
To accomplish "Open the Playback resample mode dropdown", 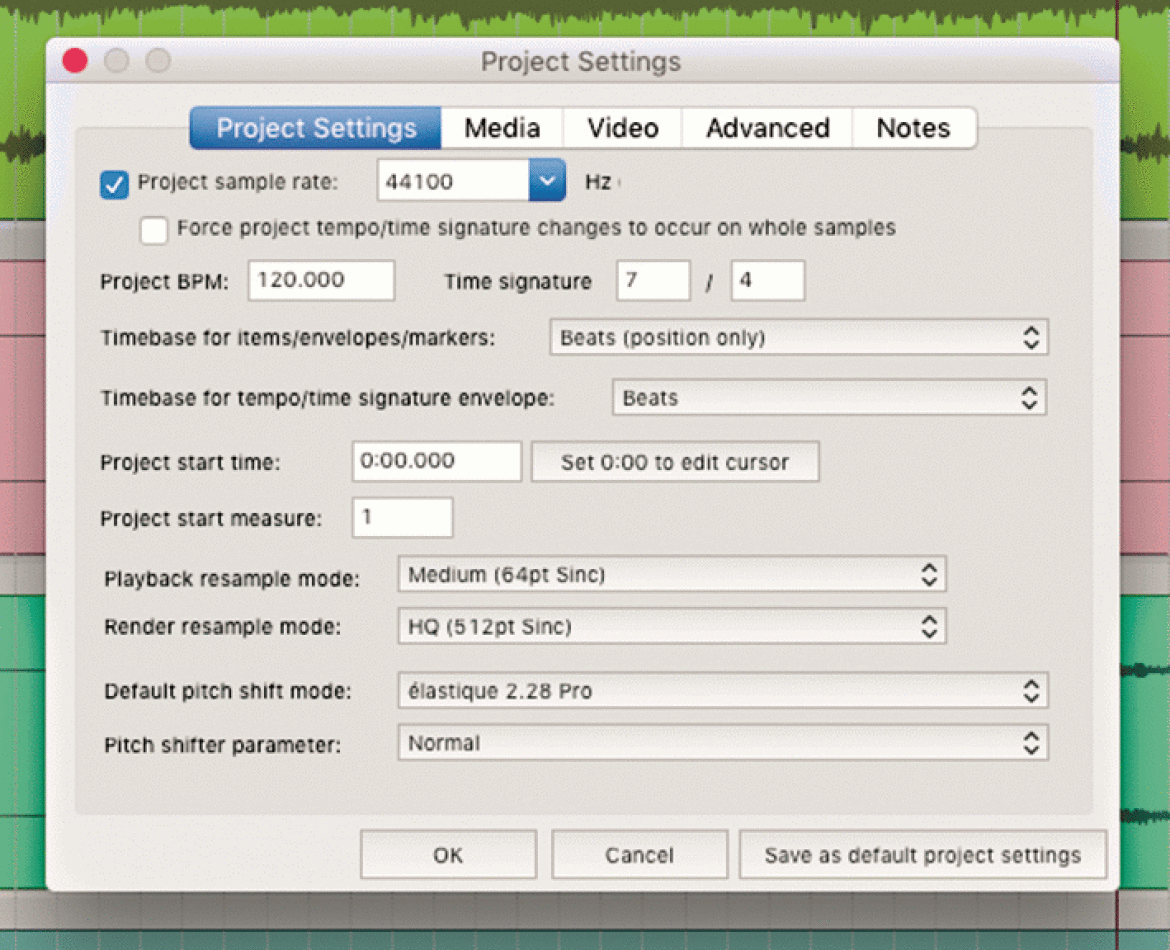I will [x=672, y=575].
